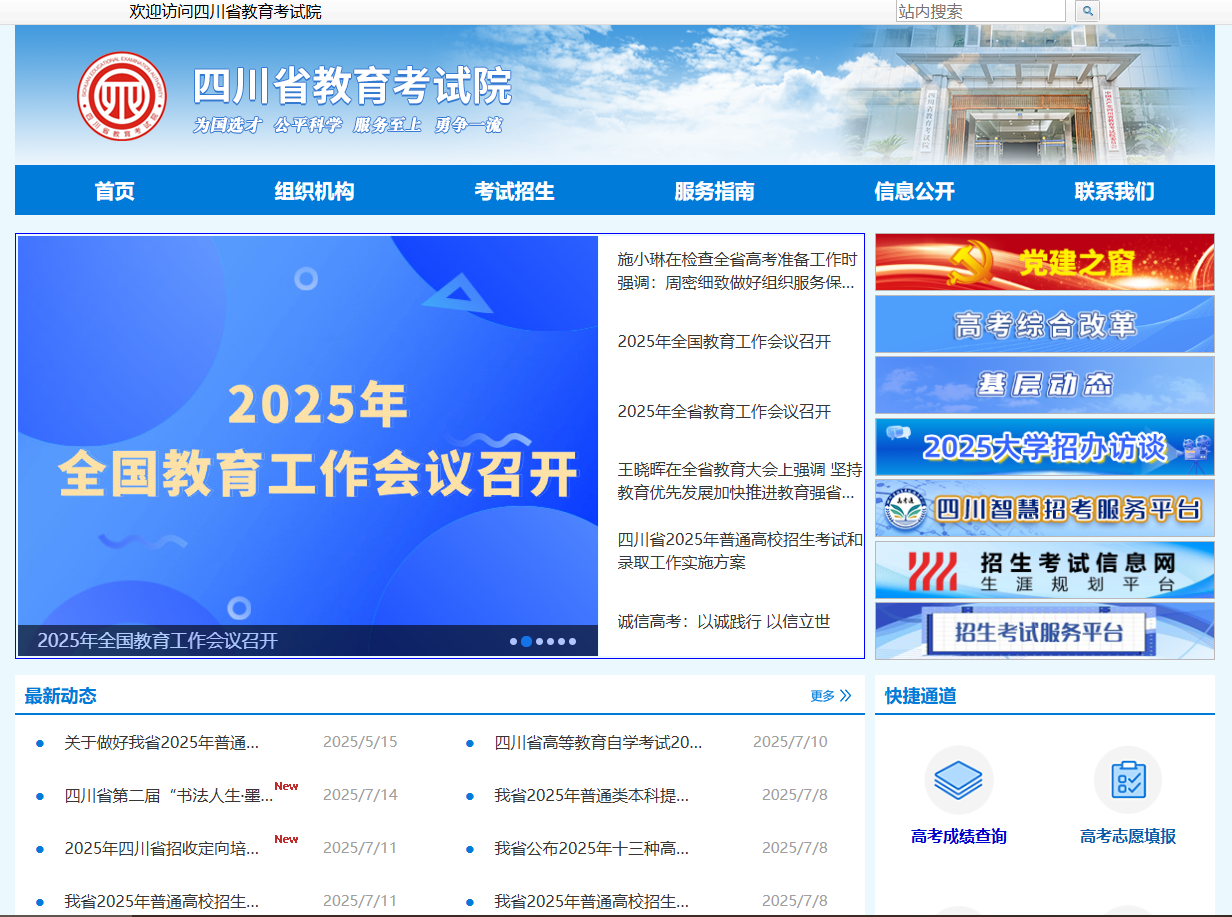1232x917 pixels.
Task: Open the 高考成绩查询 stacked-layers icon
Action: click(x=958, y=780)
